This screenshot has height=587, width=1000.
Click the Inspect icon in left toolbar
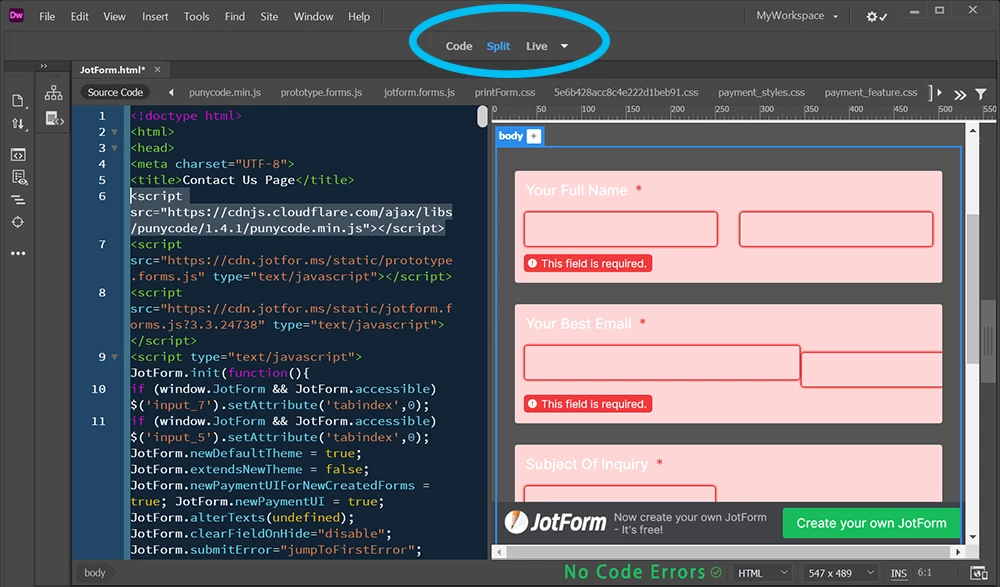(18, 177)
